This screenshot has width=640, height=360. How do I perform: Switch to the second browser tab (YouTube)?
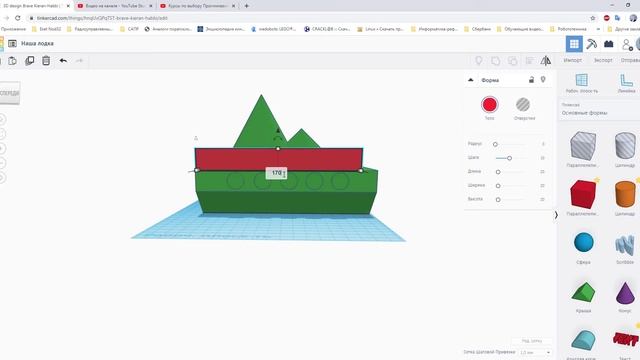coord(114,6)
